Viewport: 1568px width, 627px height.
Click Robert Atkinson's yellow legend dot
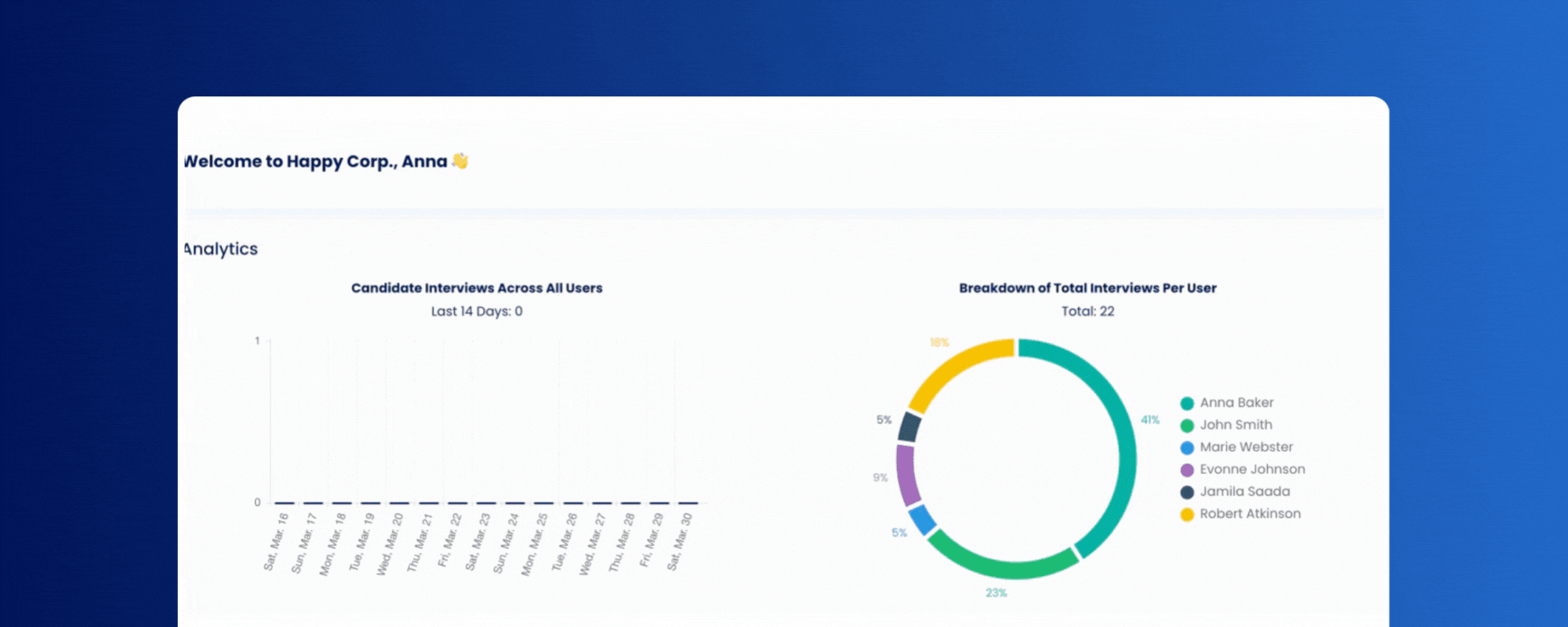point(1187,514)
